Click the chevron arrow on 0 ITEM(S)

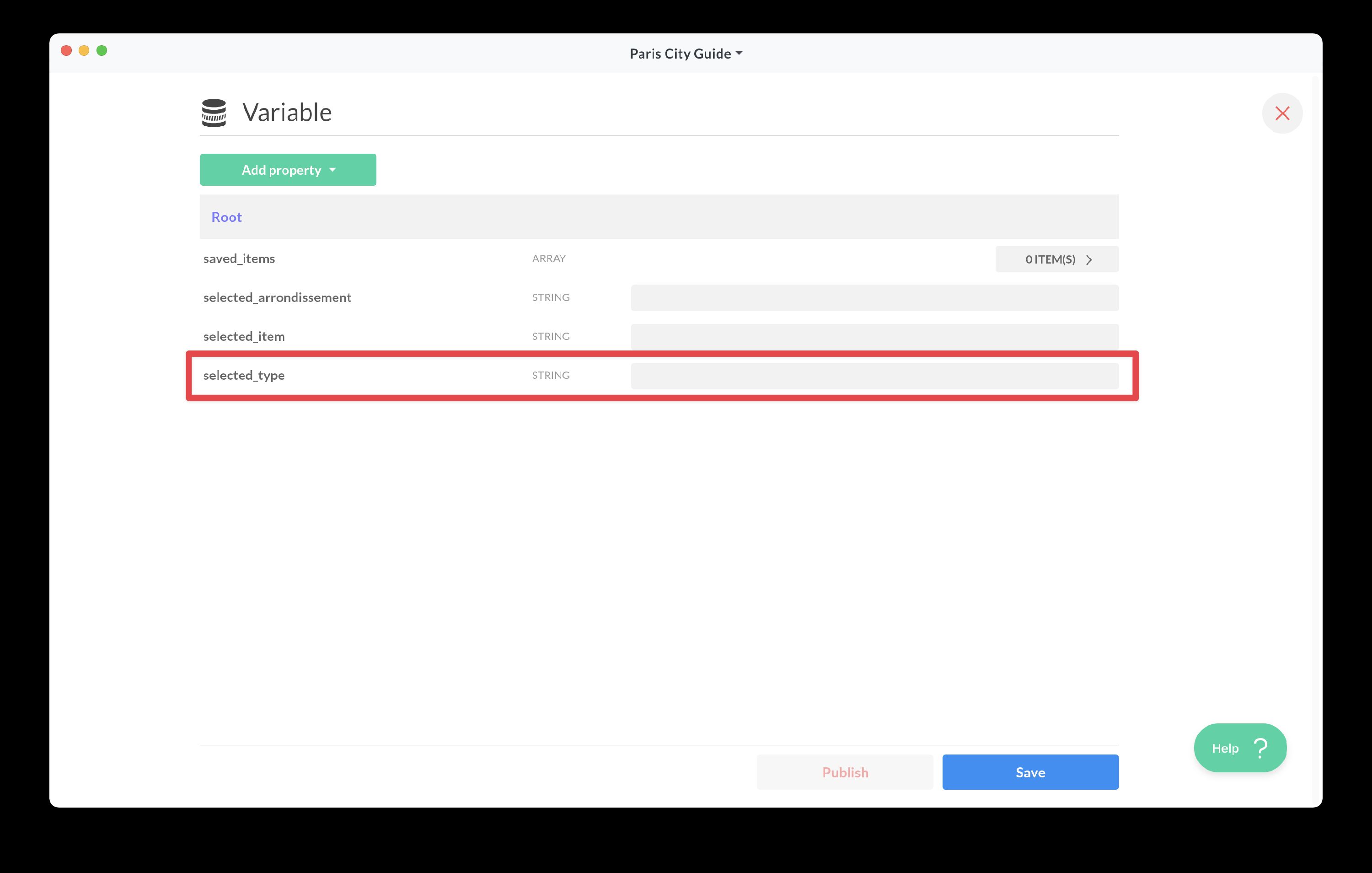pos(1090,259)
